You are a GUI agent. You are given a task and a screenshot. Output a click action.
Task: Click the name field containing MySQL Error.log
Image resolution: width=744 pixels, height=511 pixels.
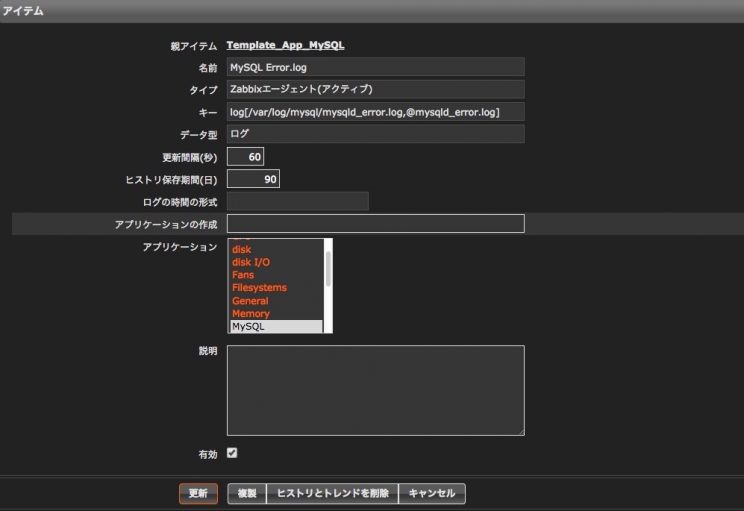pos(375,67)
